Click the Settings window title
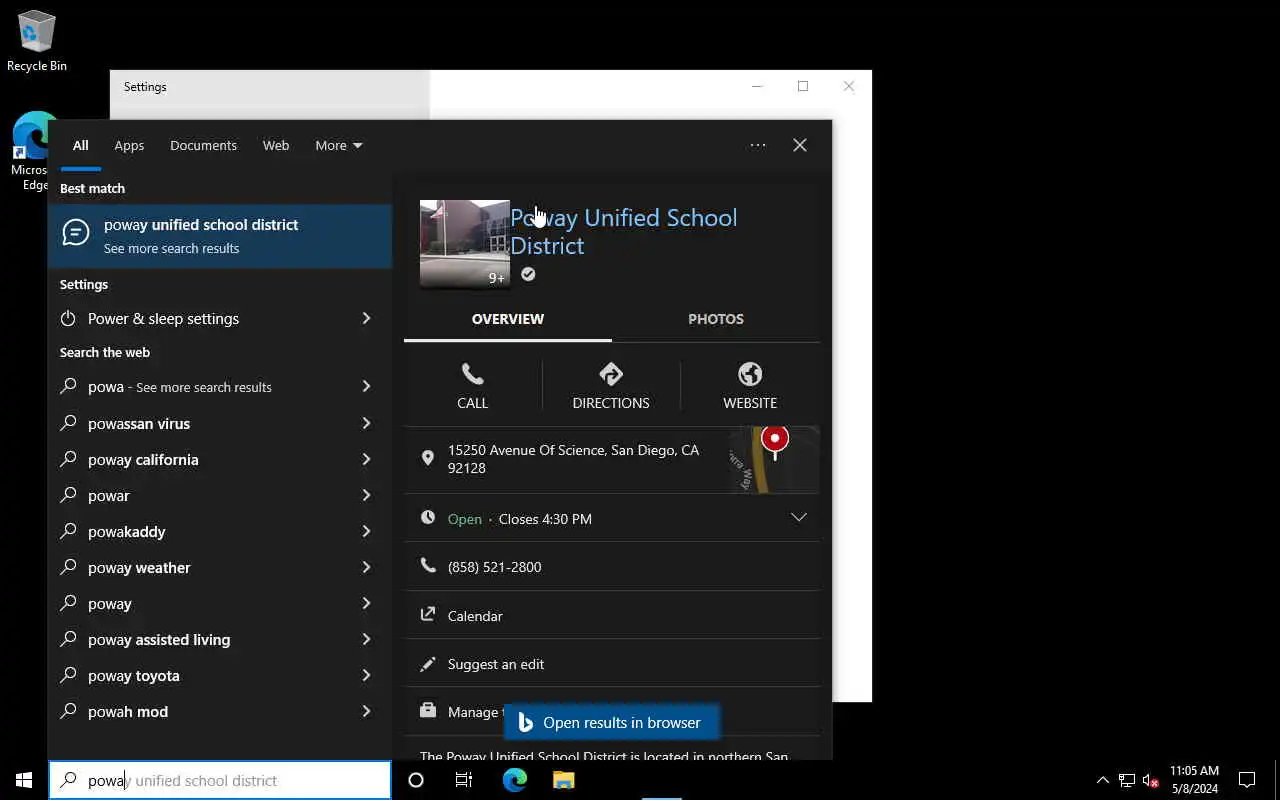This screenshot has width=1280, height=800. 145,87
